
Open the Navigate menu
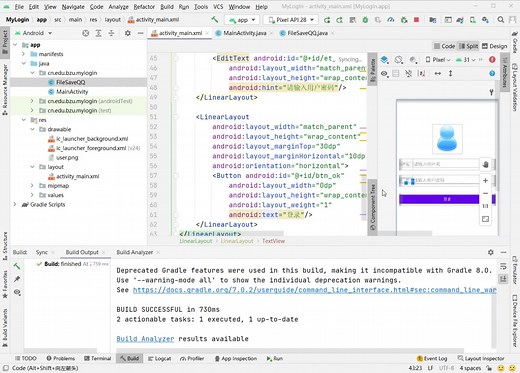(73, 7)
